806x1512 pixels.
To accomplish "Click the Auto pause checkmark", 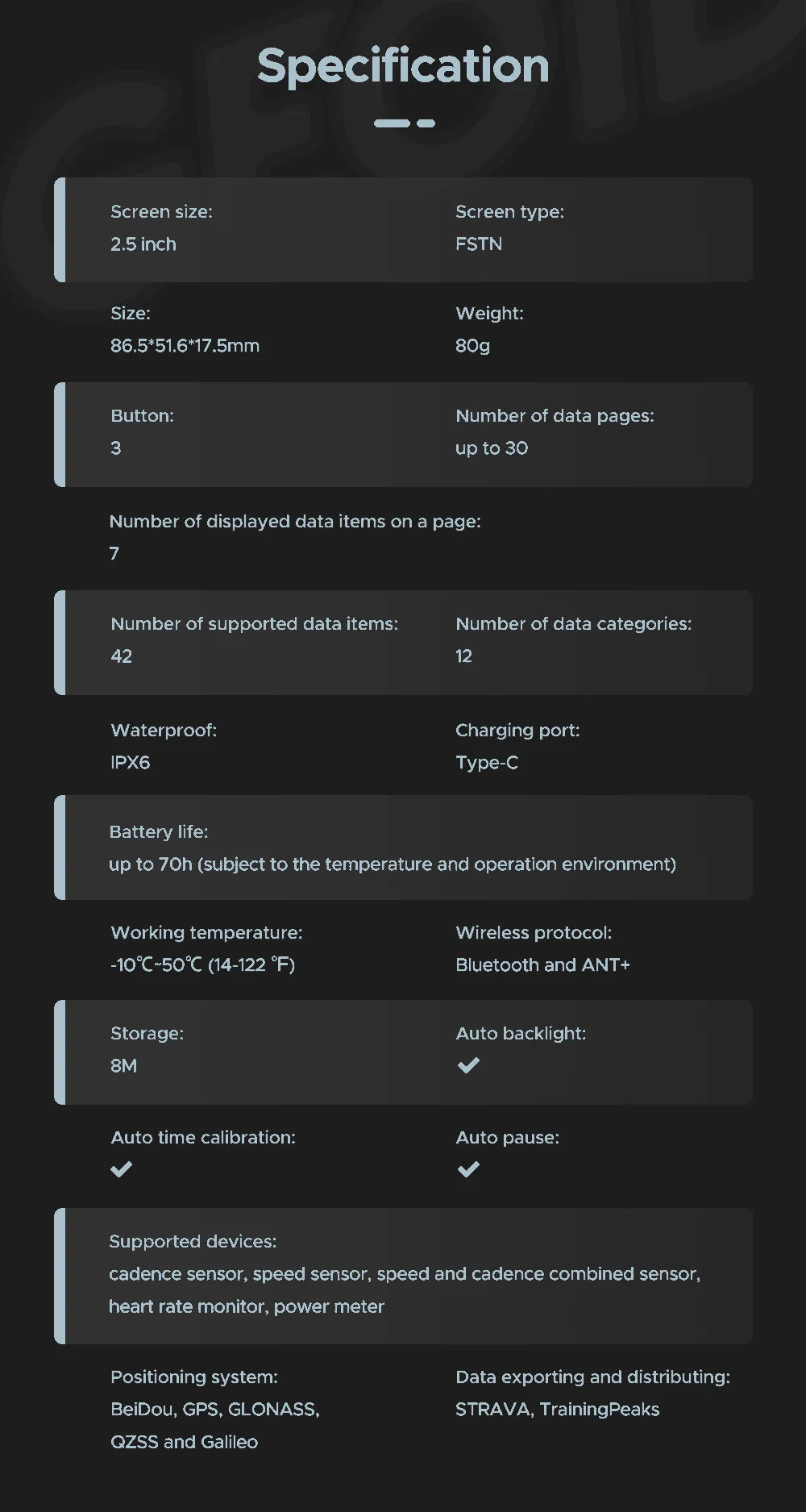I will tap(468, 1169).
